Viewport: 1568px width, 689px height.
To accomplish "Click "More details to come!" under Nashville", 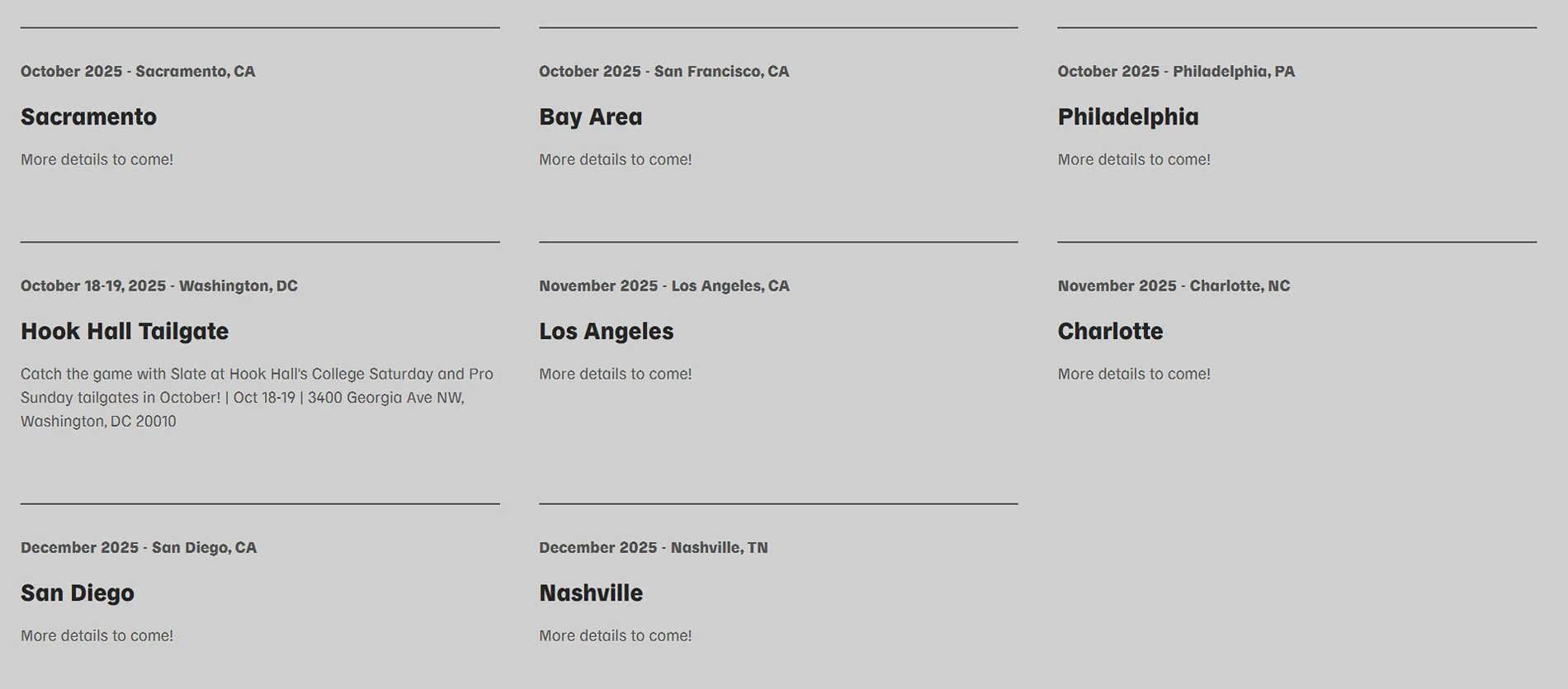I will [x=615, y=636].
